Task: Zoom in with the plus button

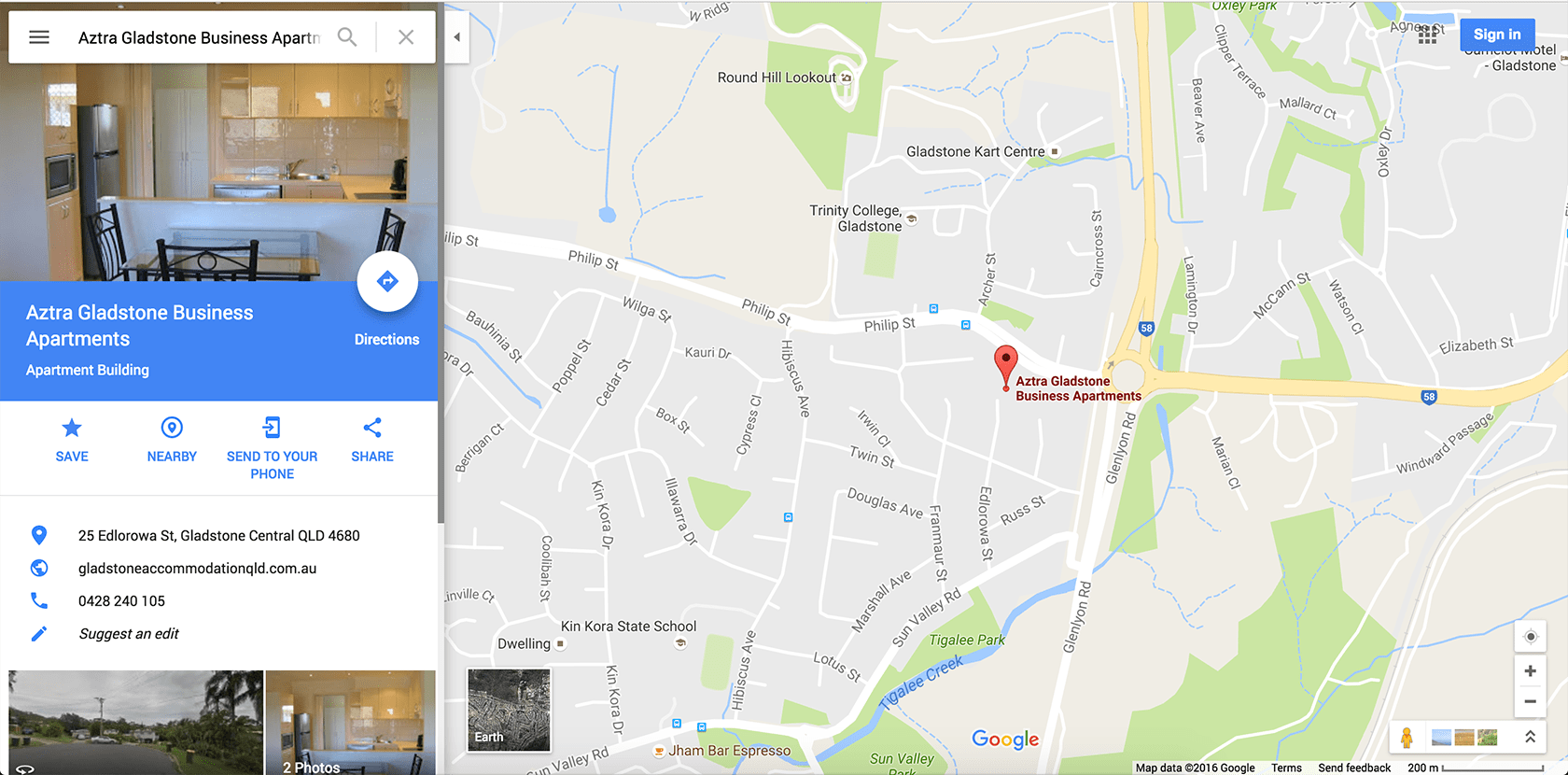Action: tap(1531, 671)
